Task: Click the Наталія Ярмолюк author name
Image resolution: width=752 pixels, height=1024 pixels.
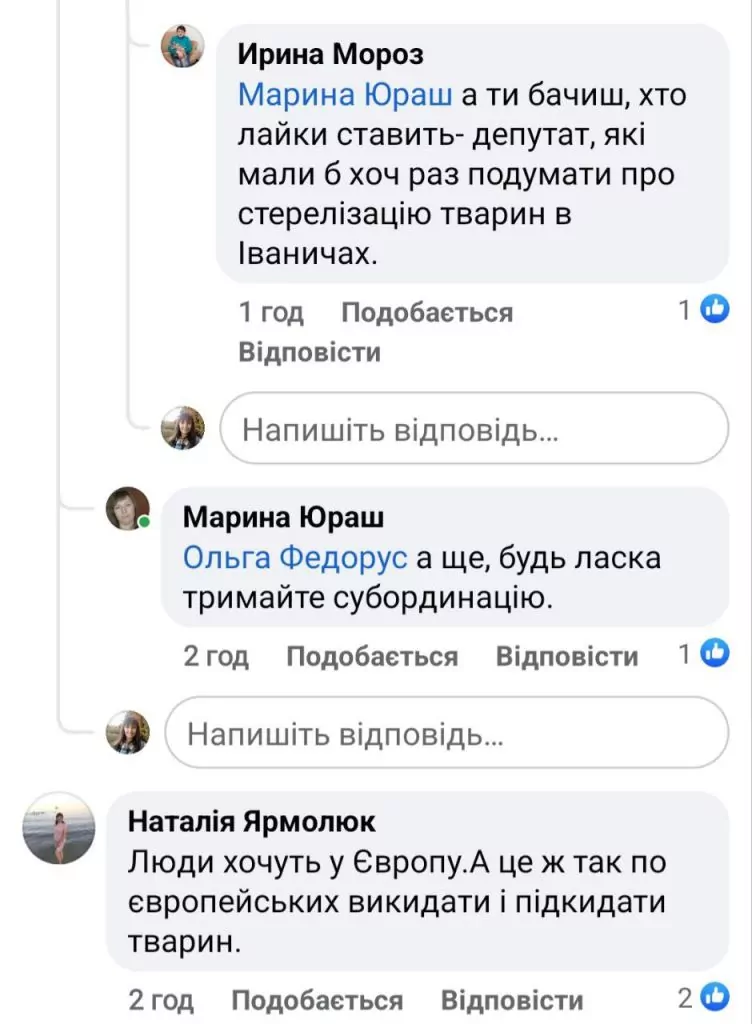Action: pyautogui.click(x=252, y=822)
